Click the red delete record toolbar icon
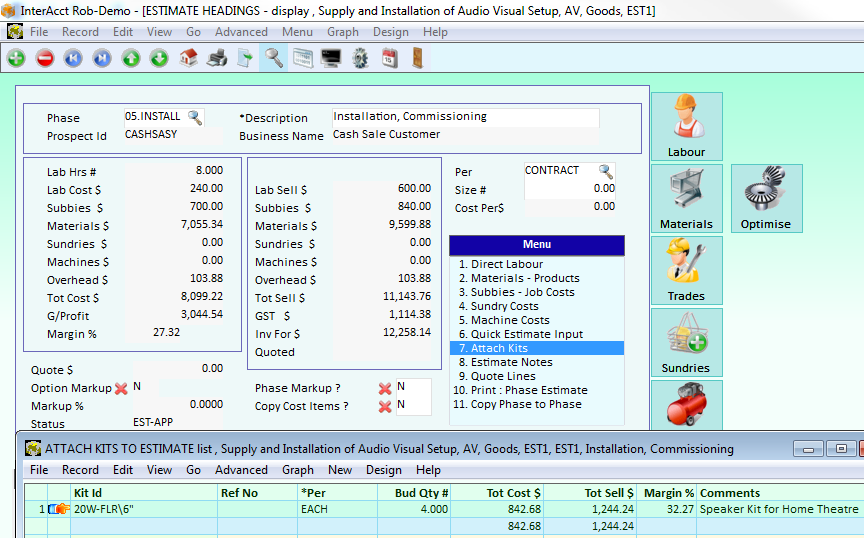This screenshot has width=864, height=538. coord(45,58)
